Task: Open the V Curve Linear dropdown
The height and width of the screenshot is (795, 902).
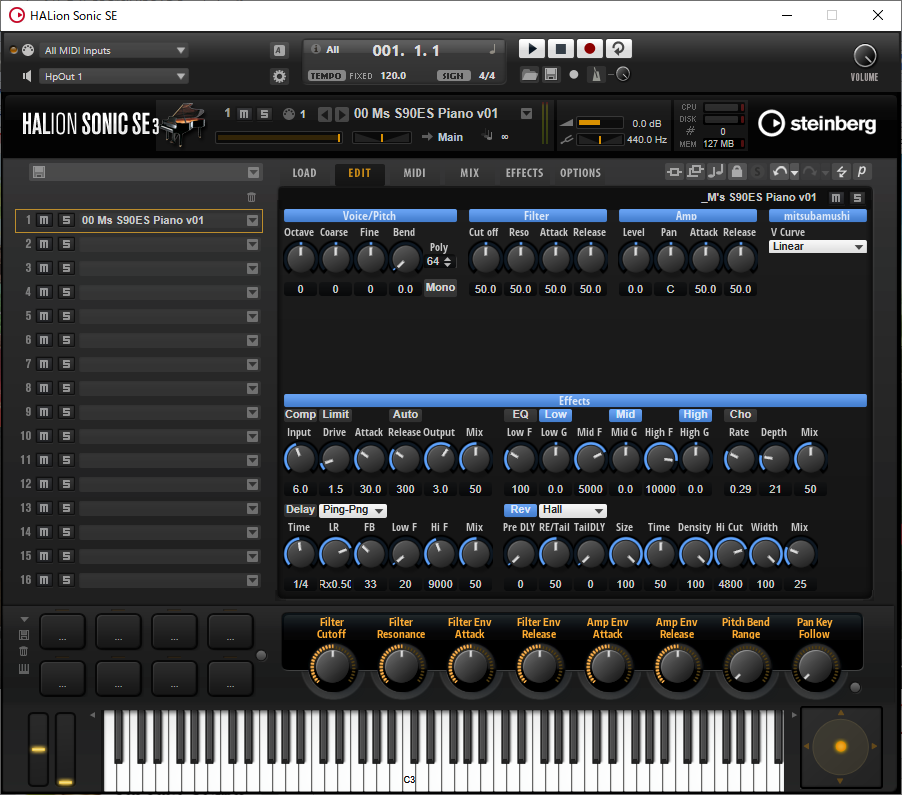Action: pos(817,246)
